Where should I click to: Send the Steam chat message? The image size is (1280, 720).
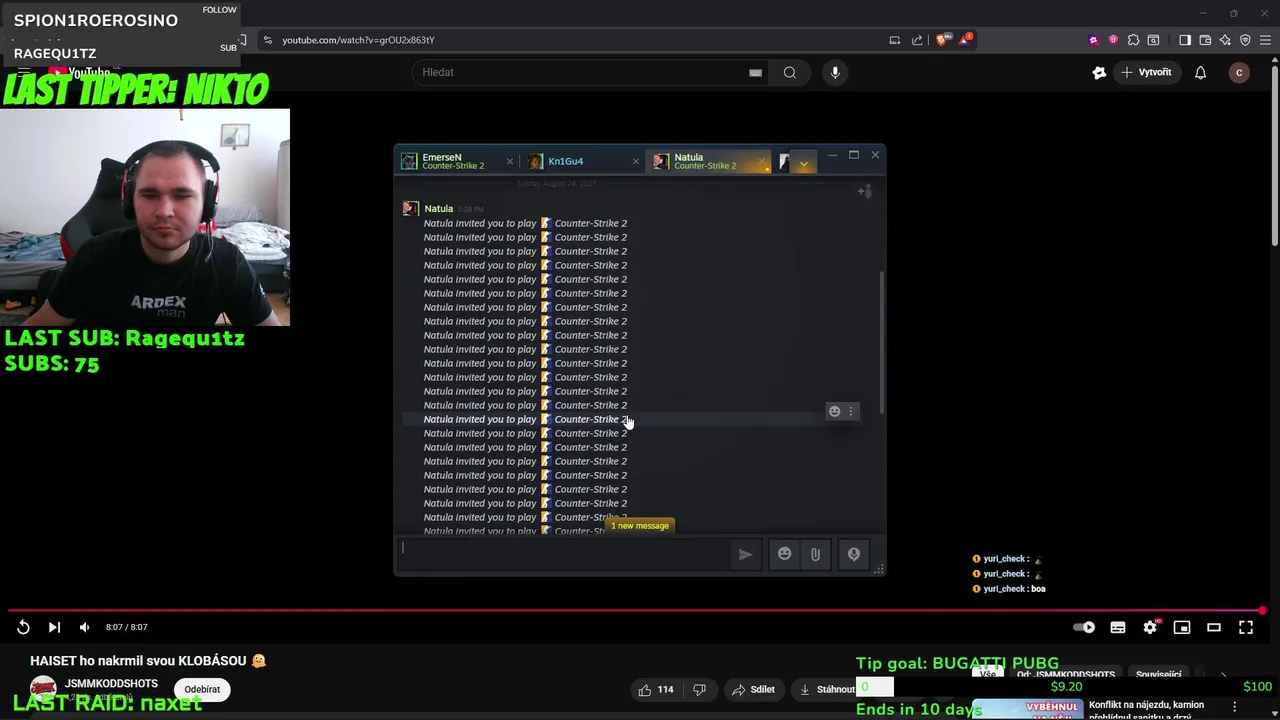point(745,554)
